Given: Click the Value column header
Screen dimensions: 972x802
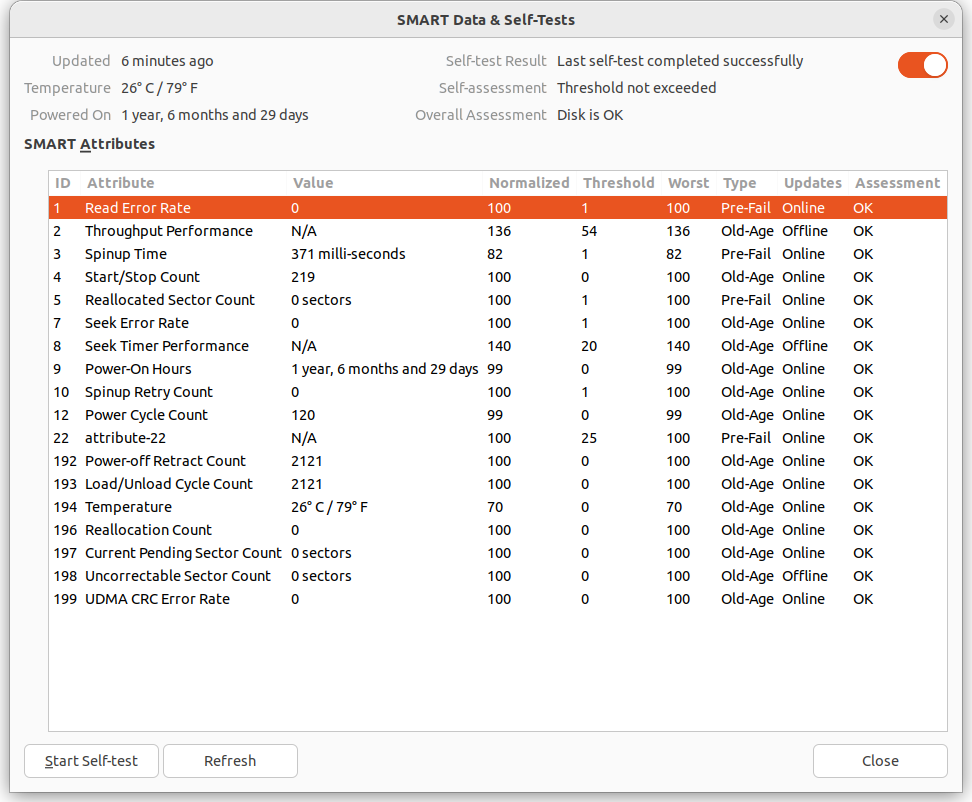Looking at the screenshot, I should click(x=313, y=183).
